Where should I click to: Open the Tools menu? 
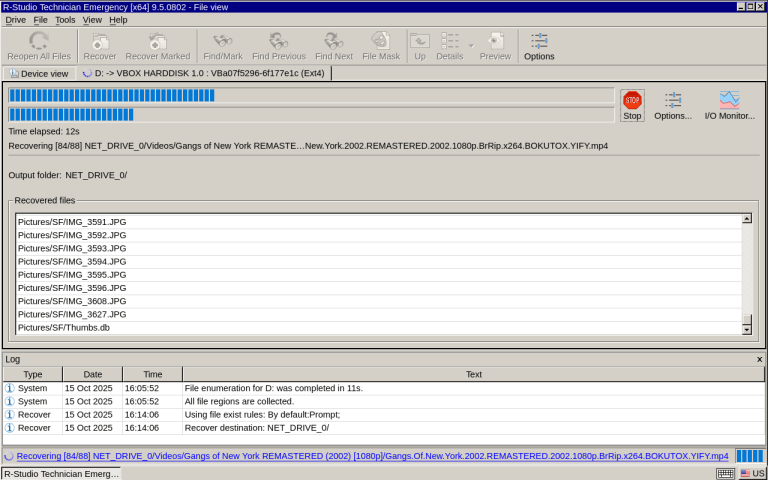[x=65, y=20]
